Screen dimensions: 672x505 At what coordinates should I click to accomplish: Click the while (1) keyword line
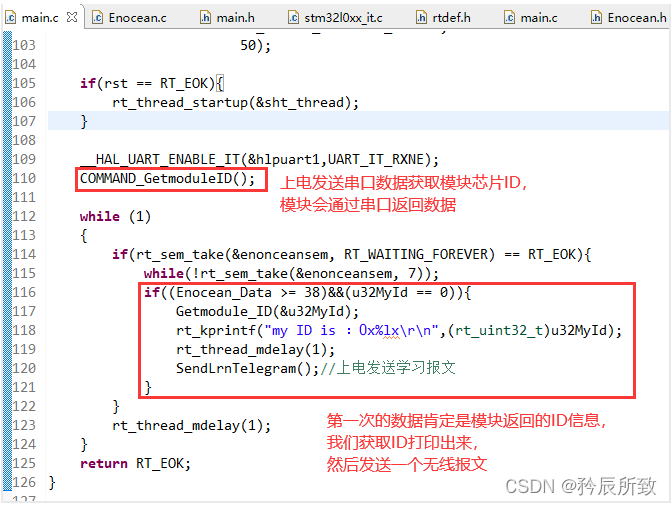115,216
